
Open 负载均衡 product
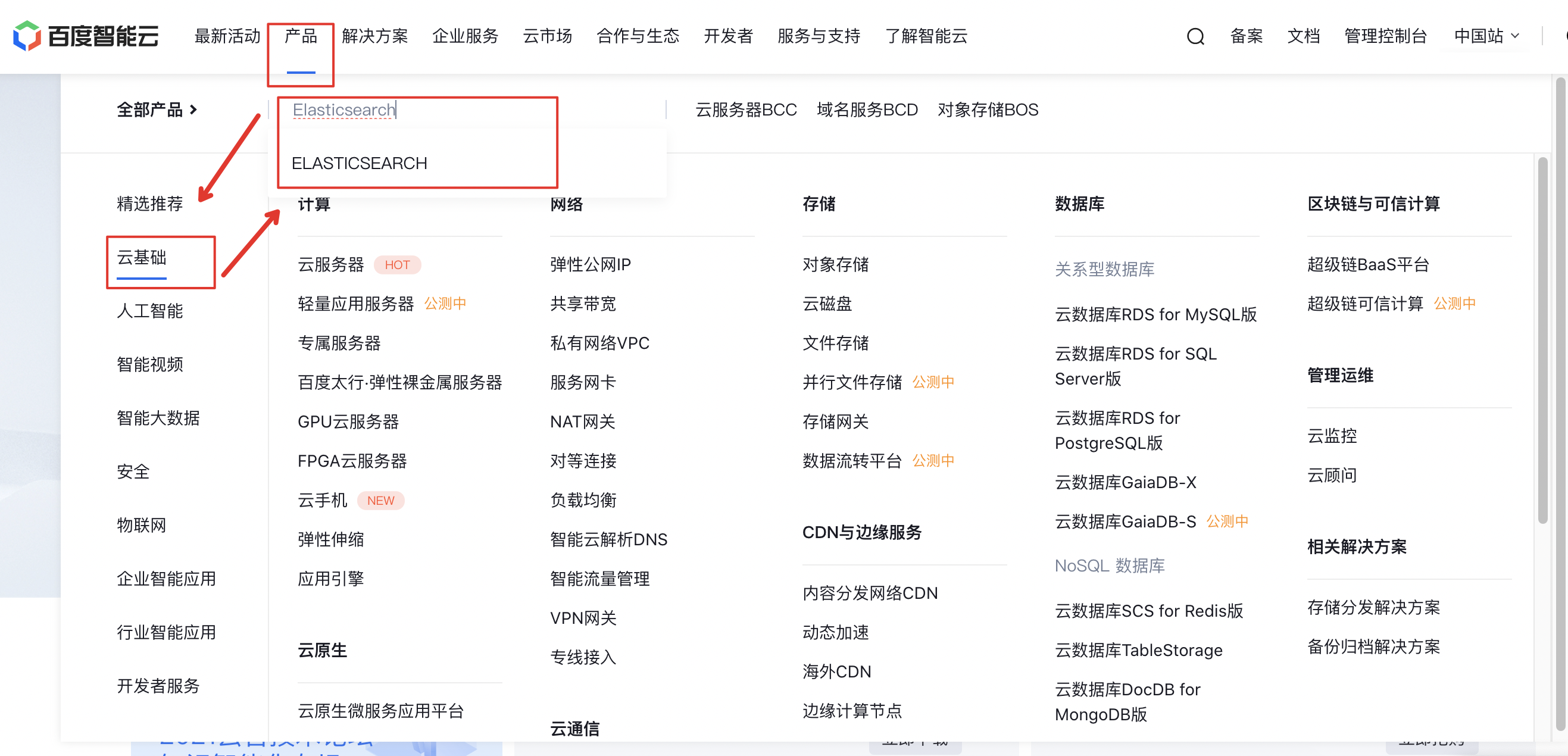click(583, 500)
